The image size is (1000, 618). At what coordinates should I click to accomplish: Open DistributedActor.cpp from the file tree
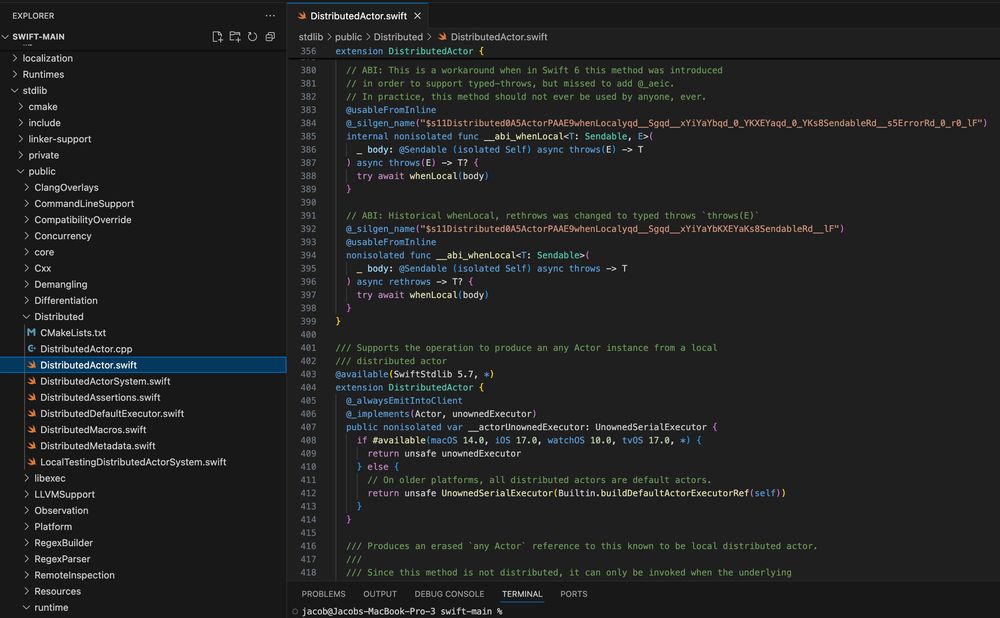click(x=143, y=349)
